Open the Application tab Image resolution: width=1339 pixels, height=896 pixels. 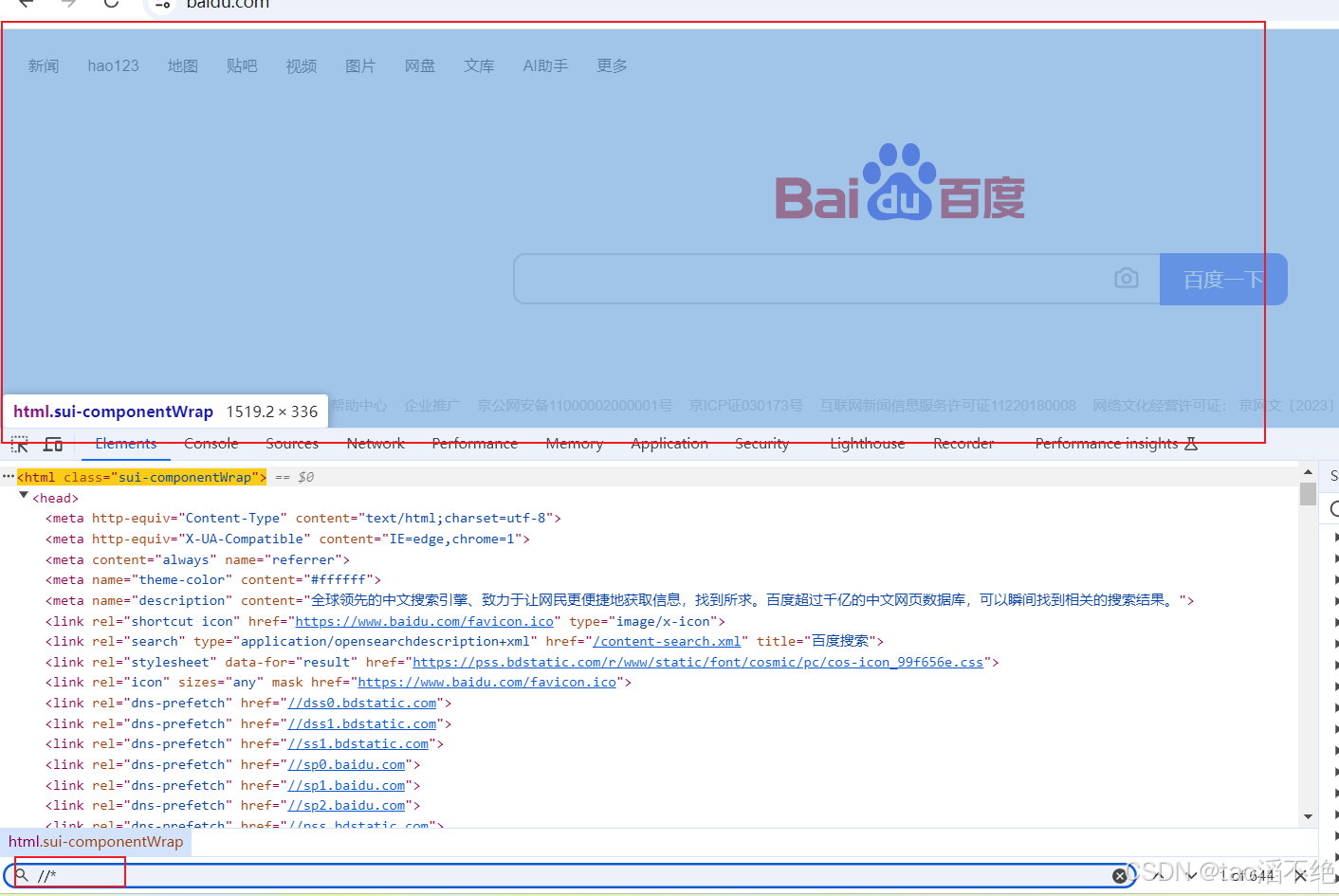click(x=669, y=444)
